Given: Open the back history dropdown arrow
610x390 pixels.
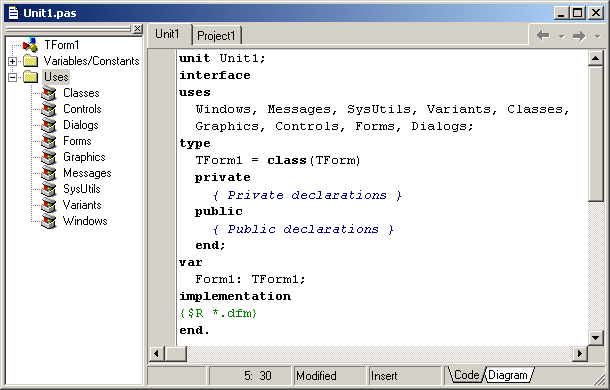Looking at the screenshot, I should (x=561, y=37).
